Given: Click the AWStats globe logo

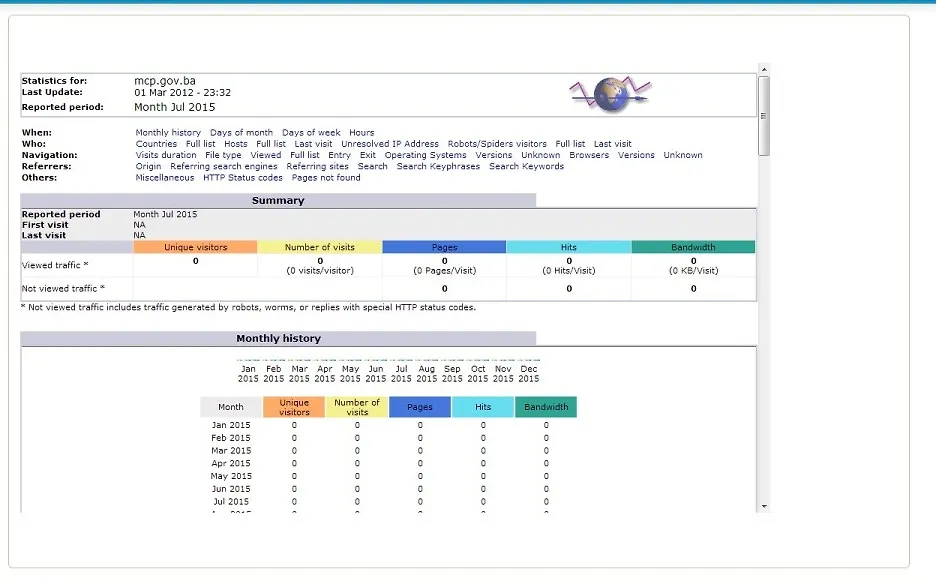Looking at the screenshot, I should click(610, 94).
